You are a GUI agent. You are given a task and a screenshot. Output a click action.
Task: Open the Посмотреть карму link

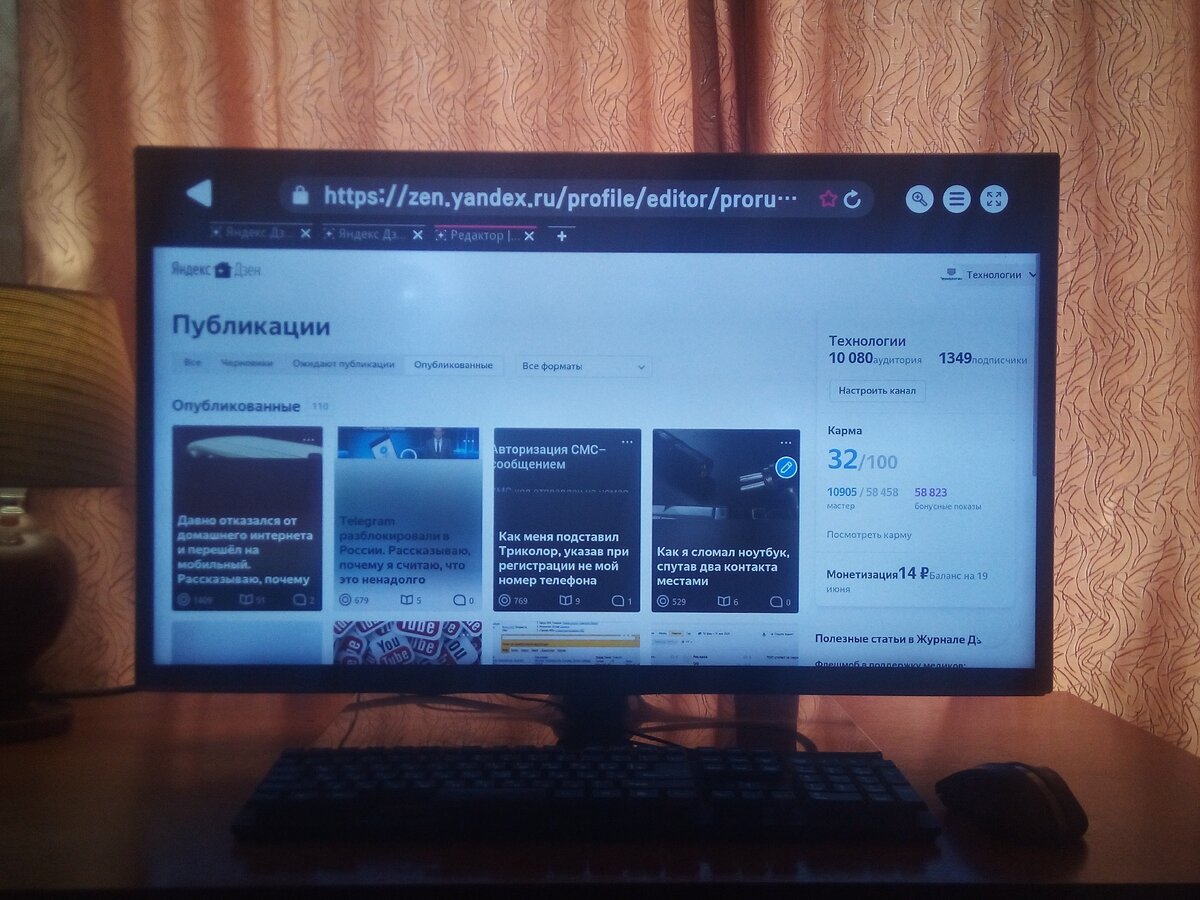pos(869,535)
